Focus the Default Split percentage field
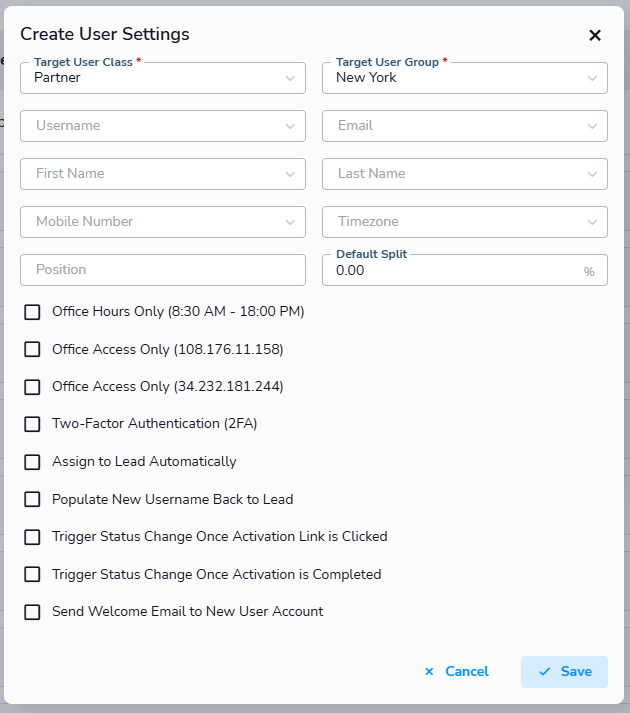Screen dimensions: 630x713 coord(455,271)
